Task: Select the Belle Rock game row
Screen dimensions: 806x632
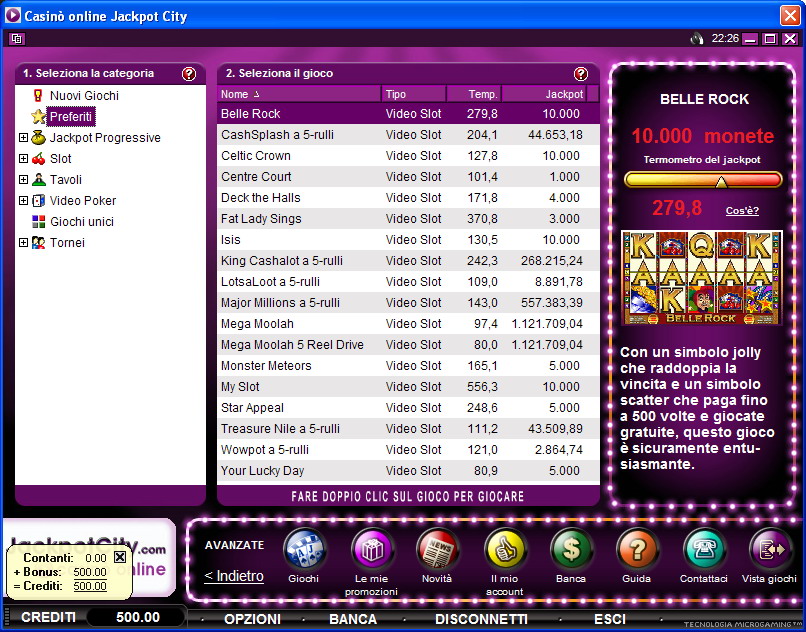Action: (408, 114)
